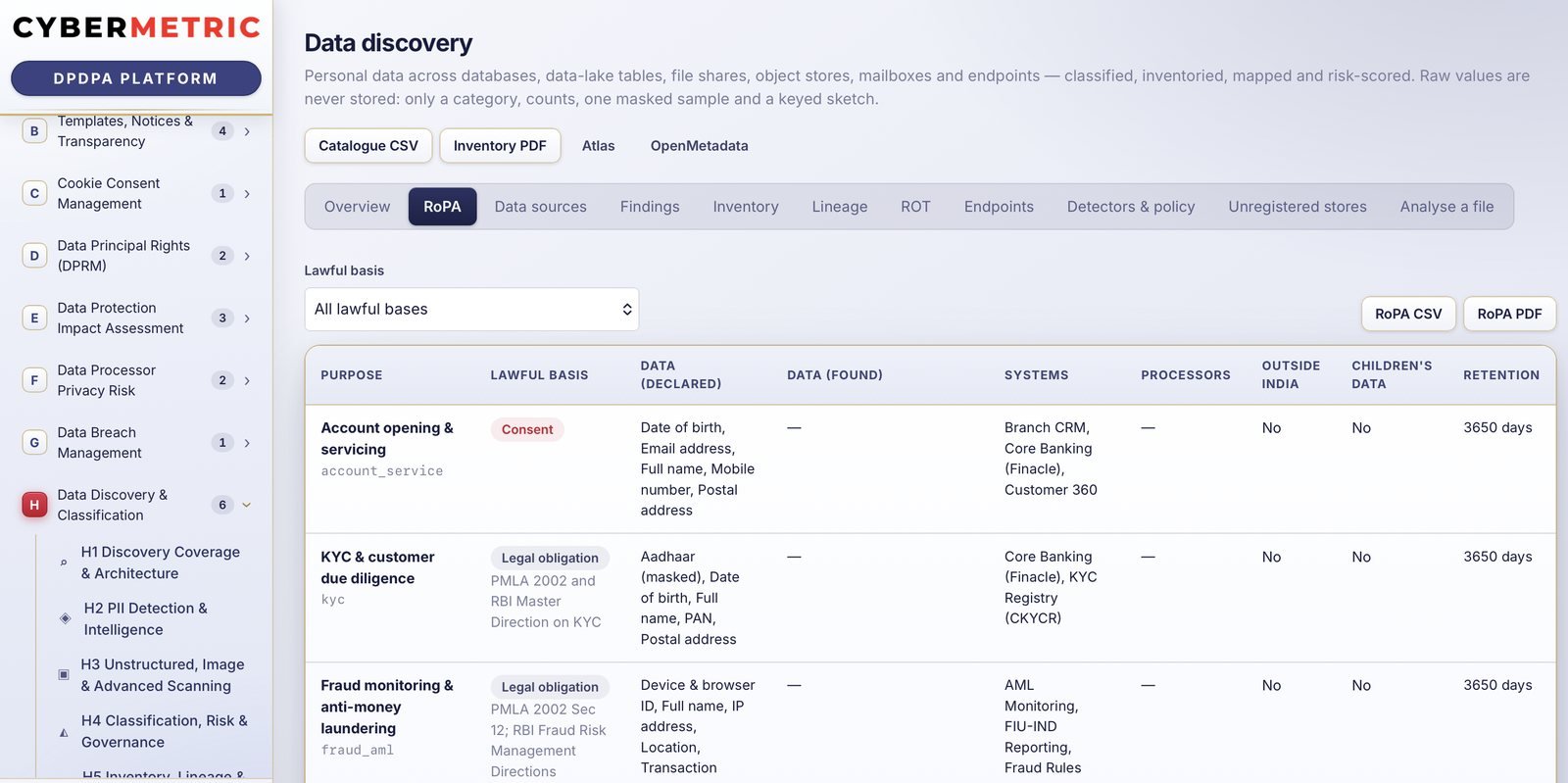Open H2 PII Detection & Intelligence
Image resolution: width=1568 pixels, height=783 pixels.
(x=146, y=618)
